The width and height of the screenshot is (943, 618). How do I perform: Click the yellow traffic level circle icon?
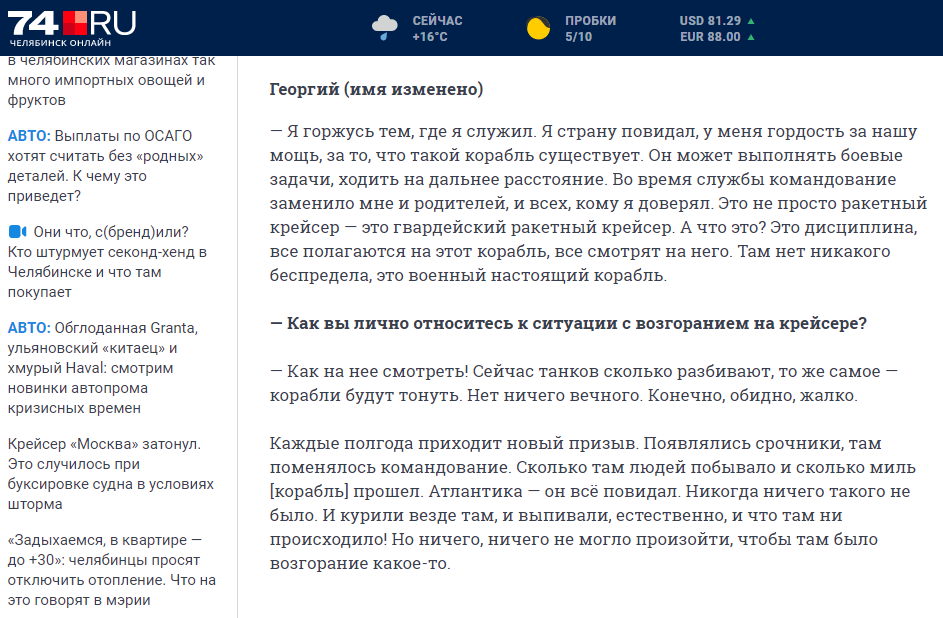(539, 28)
